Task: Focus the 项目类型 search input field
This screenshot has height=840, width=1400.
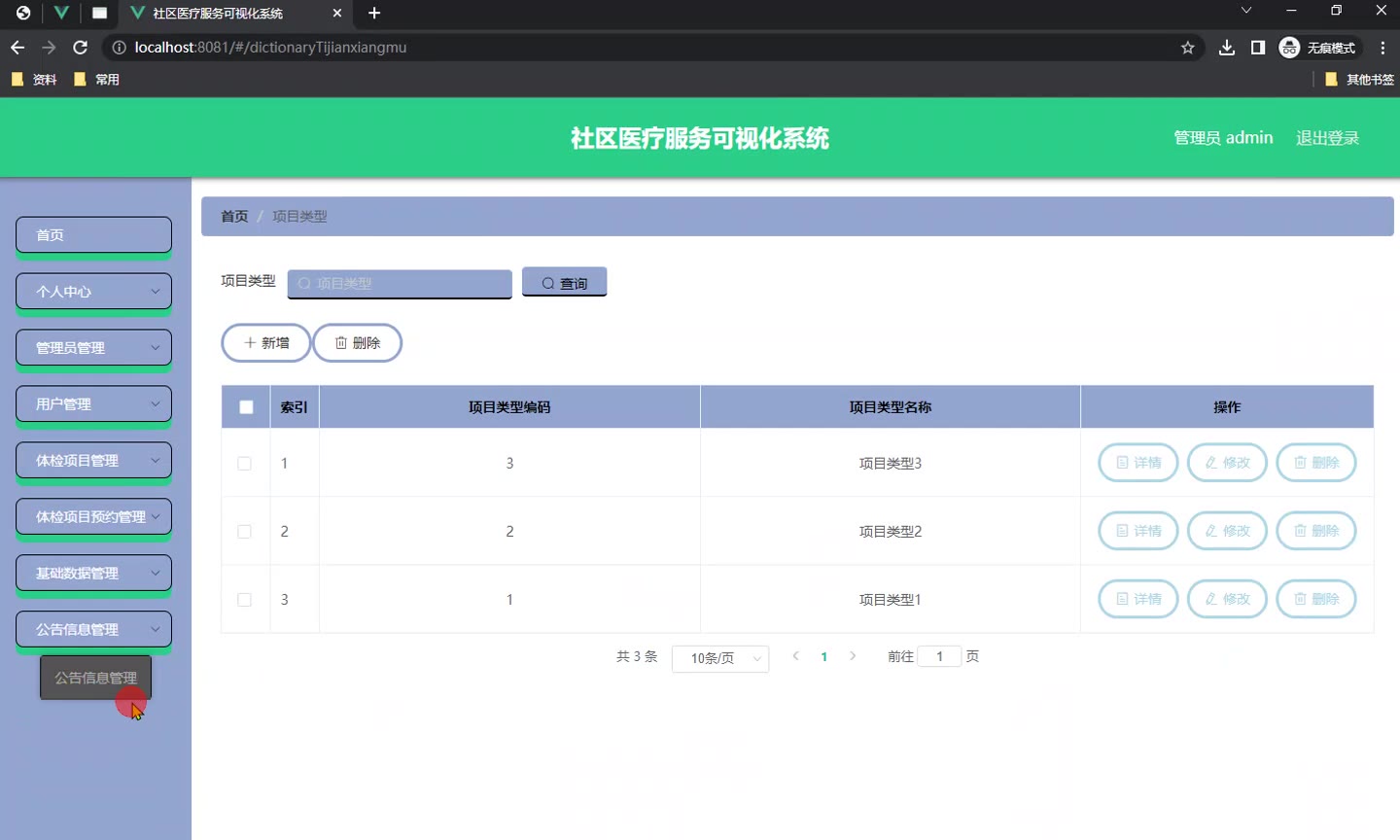Action: click(x=400, y=284)
